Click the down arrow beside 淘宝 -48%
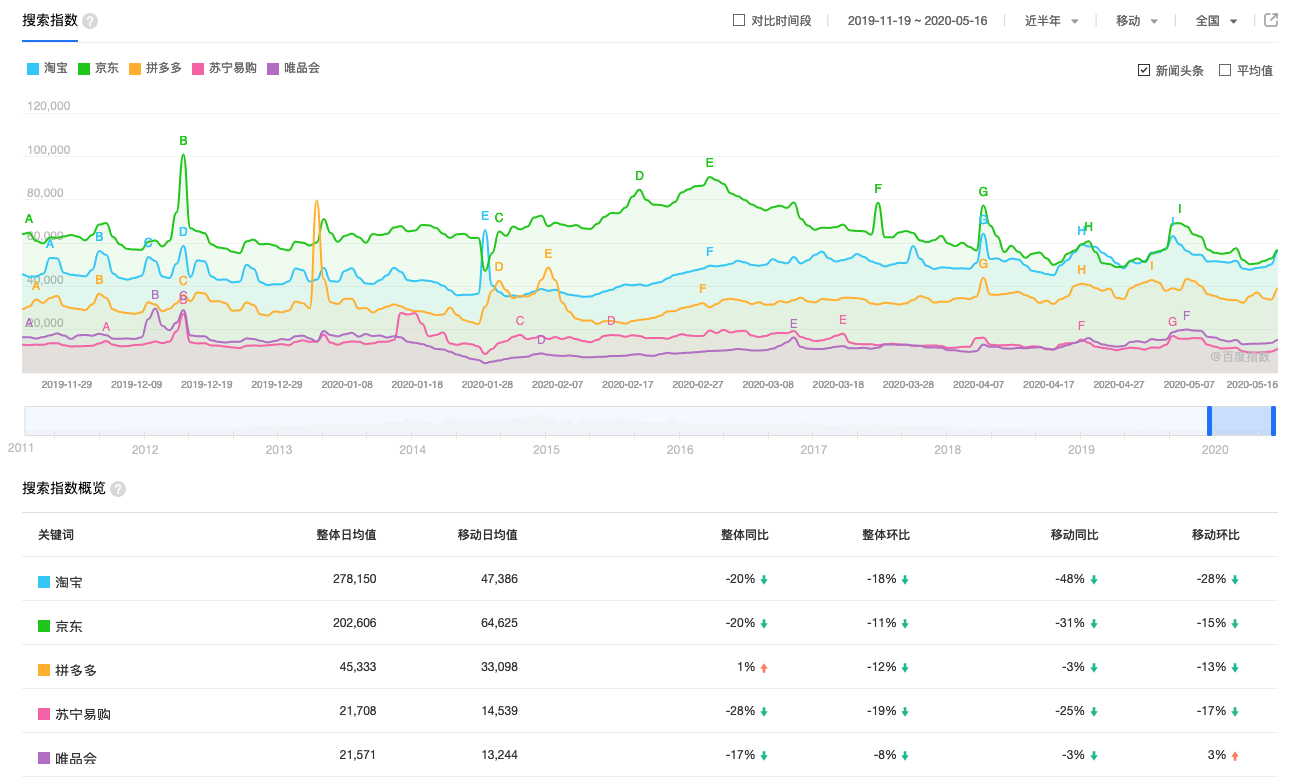 [1094, 580]
